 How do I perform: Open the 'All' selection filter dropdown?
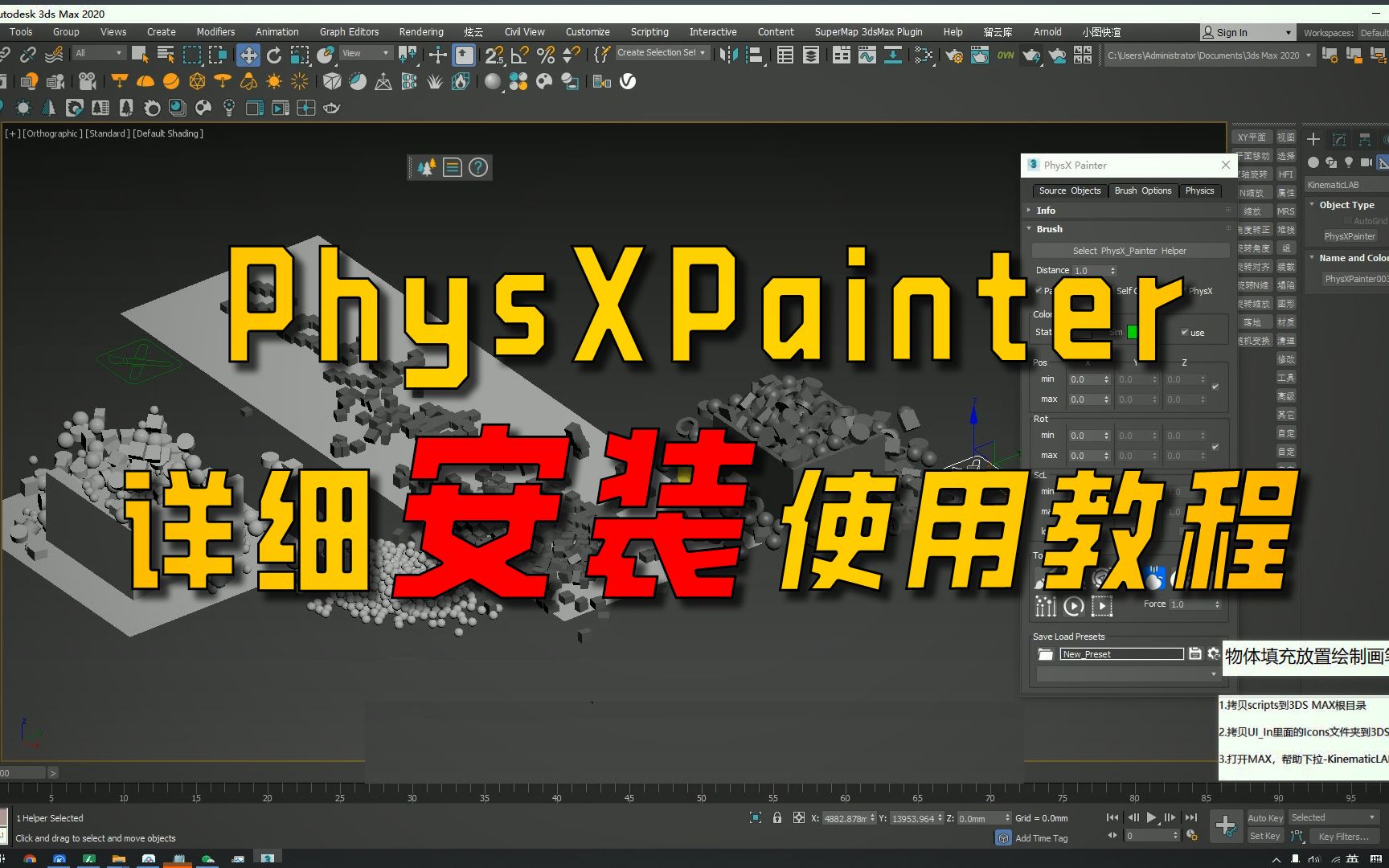(x=99, y=53)
